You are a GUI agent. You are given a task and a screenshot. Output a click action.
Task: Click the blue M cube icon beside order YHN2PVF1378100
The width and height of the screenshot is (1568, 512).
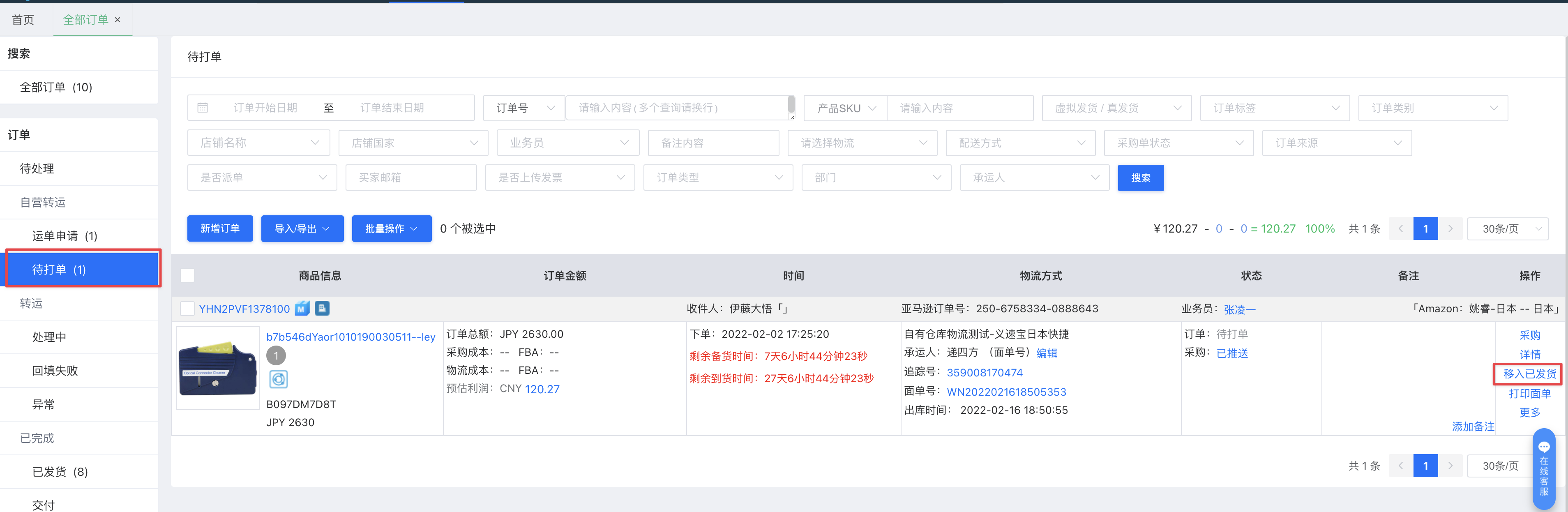pos(302,309)
